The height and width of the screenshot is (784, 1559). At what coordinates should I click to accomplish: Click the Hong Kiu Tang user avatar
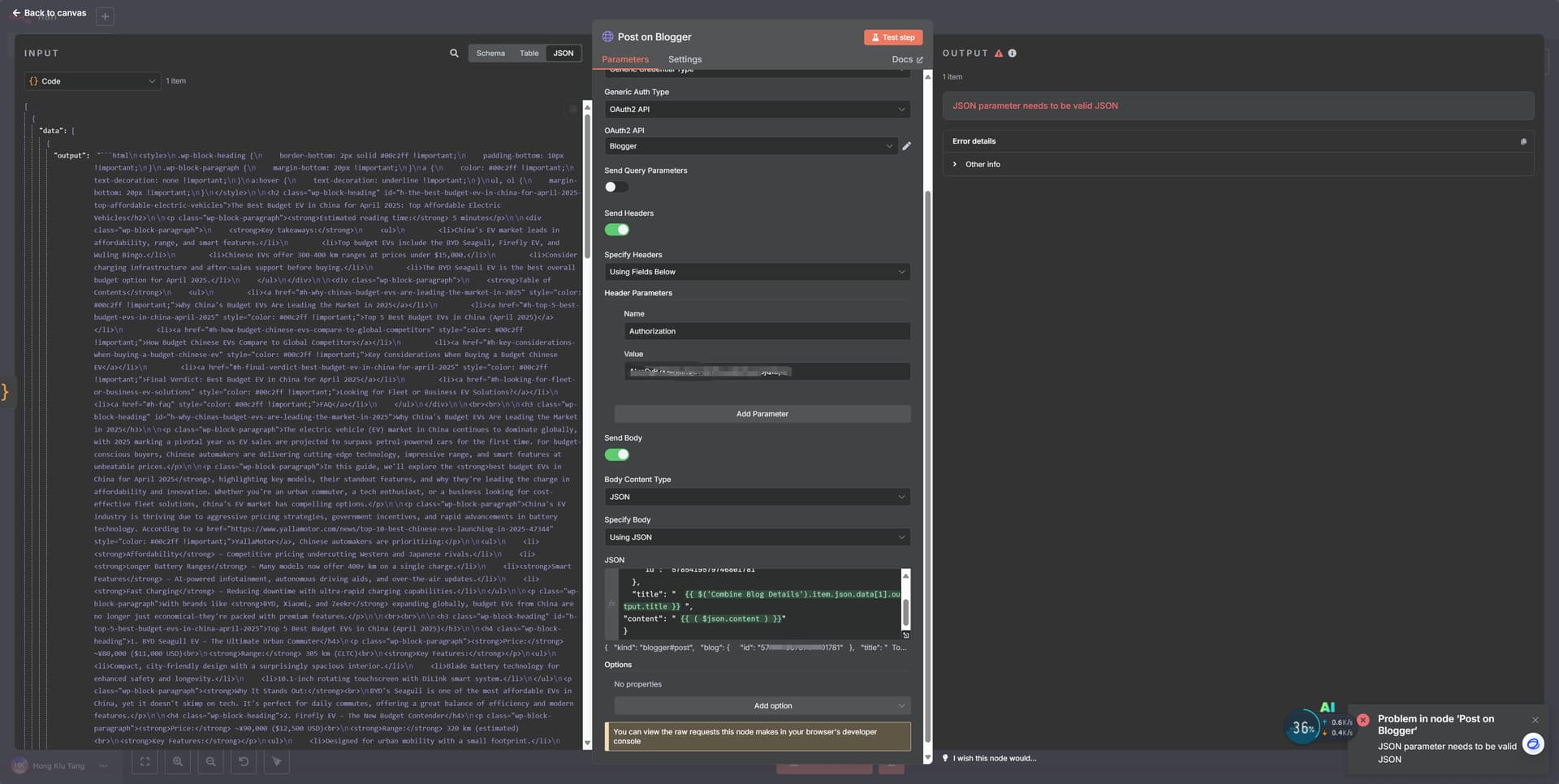(x=19, y=766)
